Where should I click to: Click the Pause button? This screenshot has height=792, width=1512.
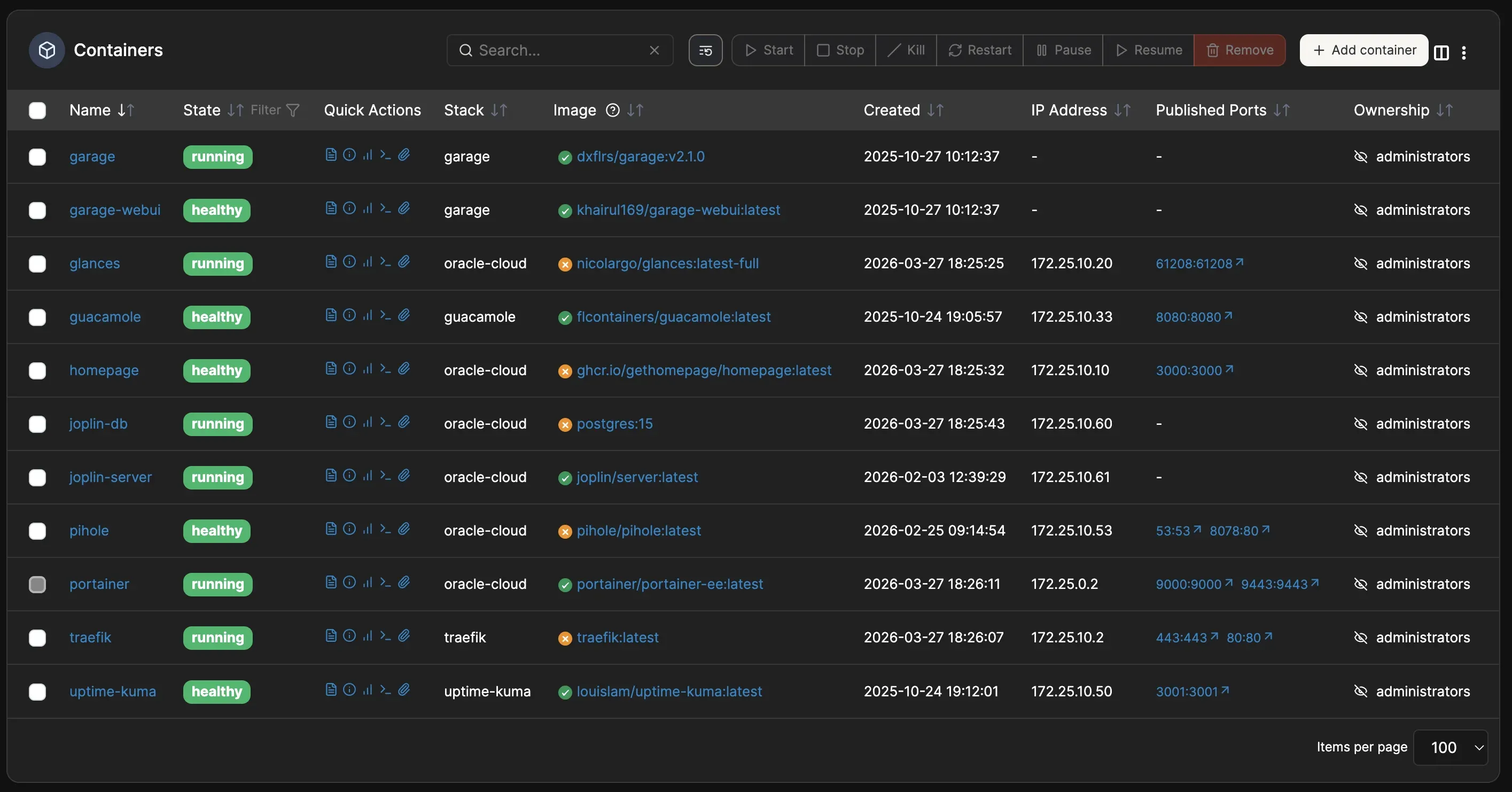click(1063, 50)
